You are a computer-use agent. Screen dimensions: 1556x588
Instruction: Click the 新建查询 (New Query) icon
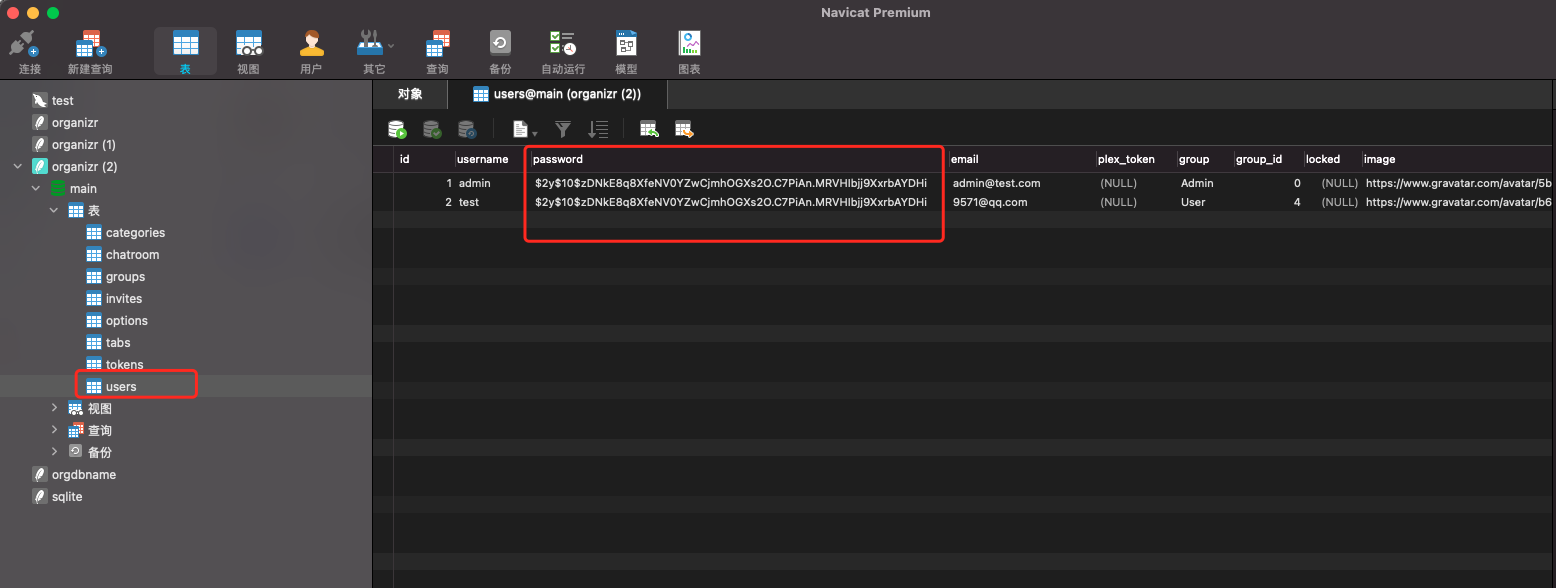click(90, 51)
